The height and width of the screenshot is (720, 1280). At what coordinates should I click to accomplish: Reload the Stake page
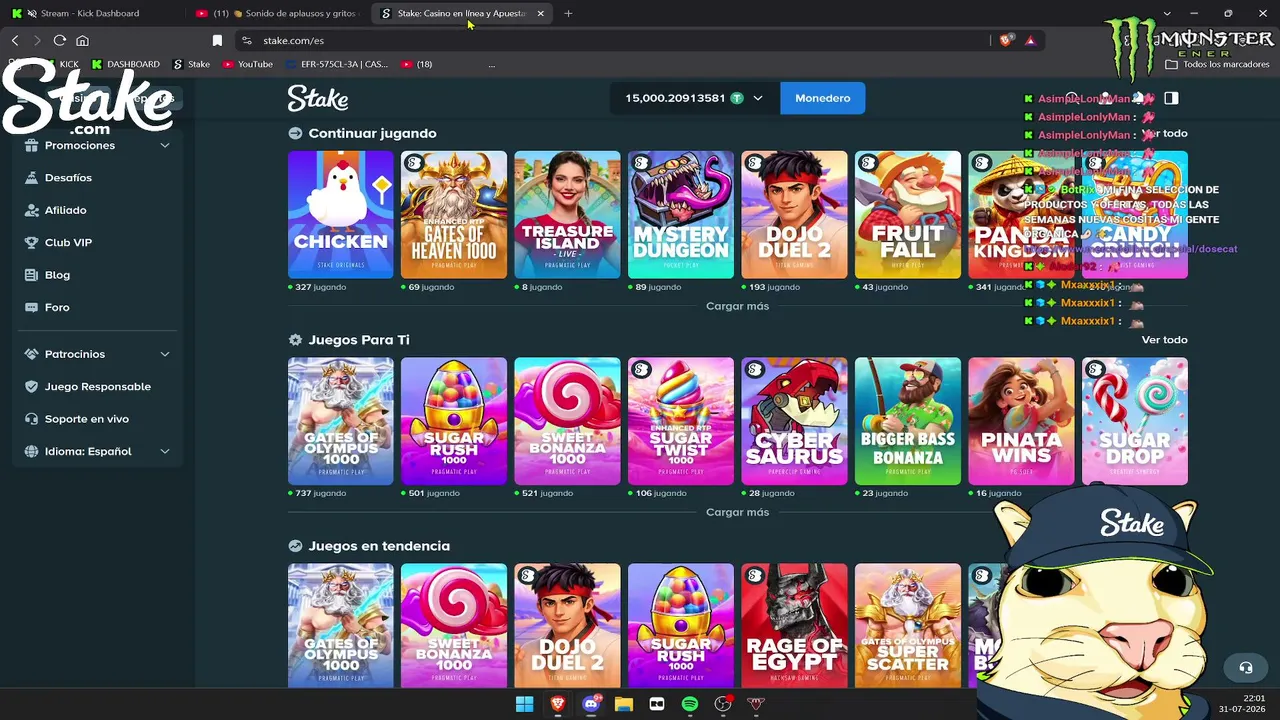tap(60, 40)
